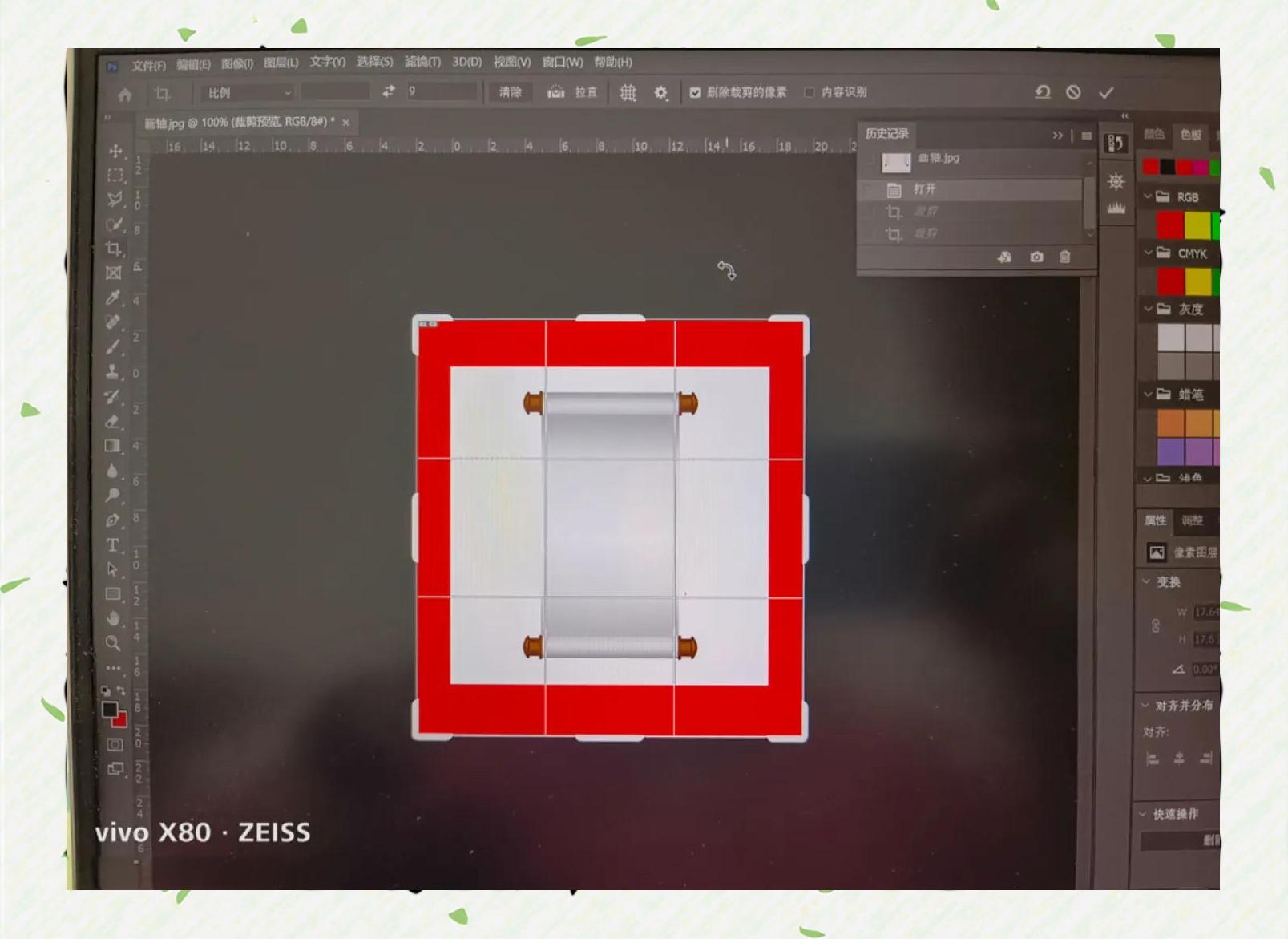Toggle Quick Mask mode
The width and height of the screenshot is (1288, 939).
pos(115,744)
